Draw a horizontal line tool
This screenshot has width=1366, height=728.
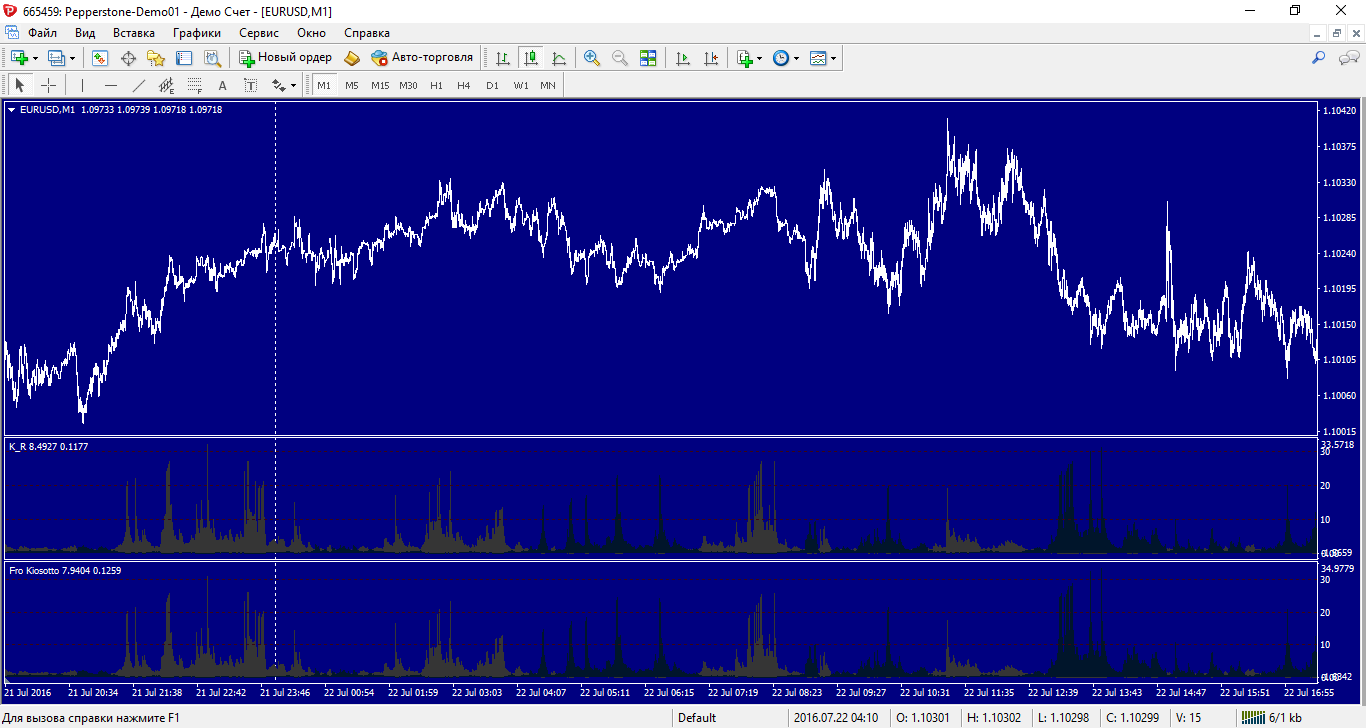[x=111, y=85]
